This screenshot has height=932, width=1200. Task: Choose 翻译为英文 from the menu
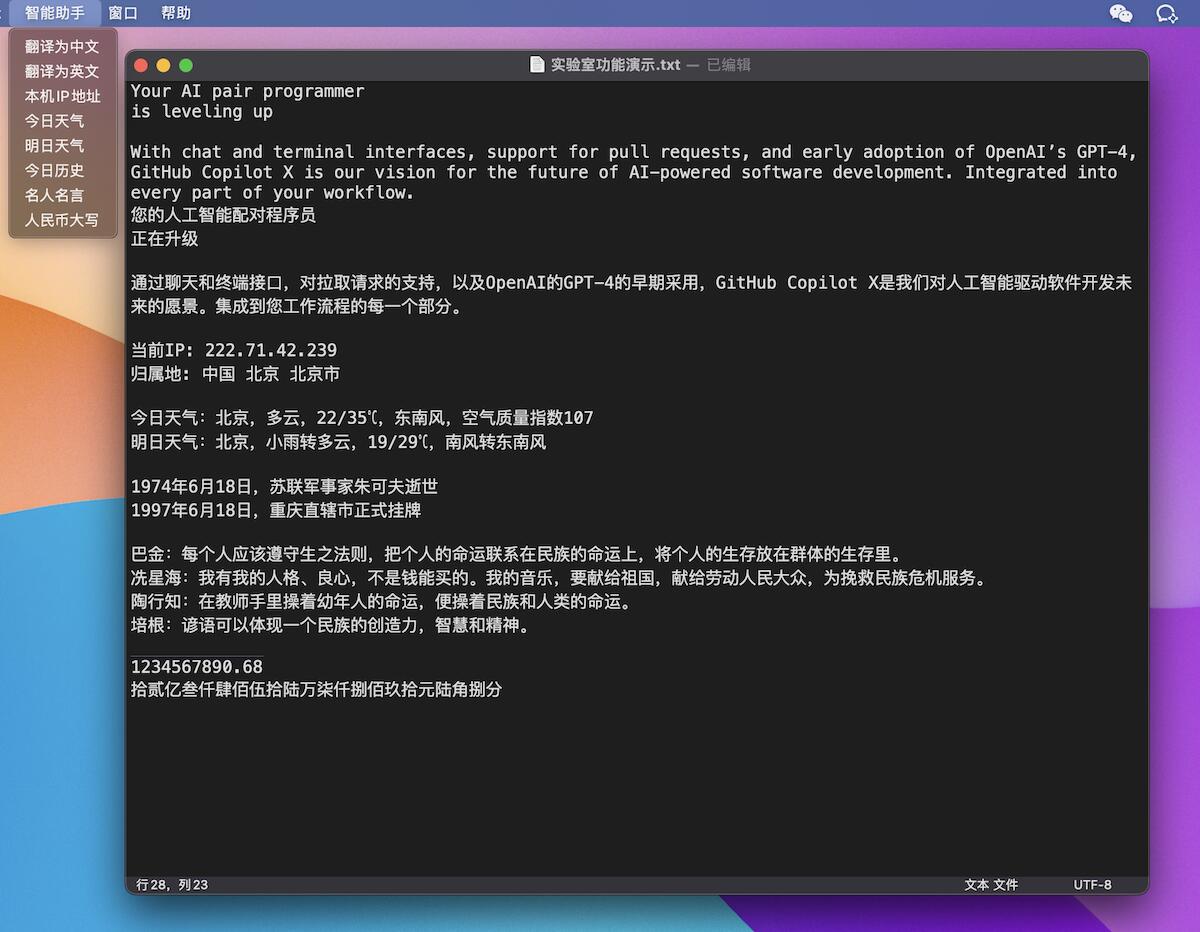[x=62, y=71]
